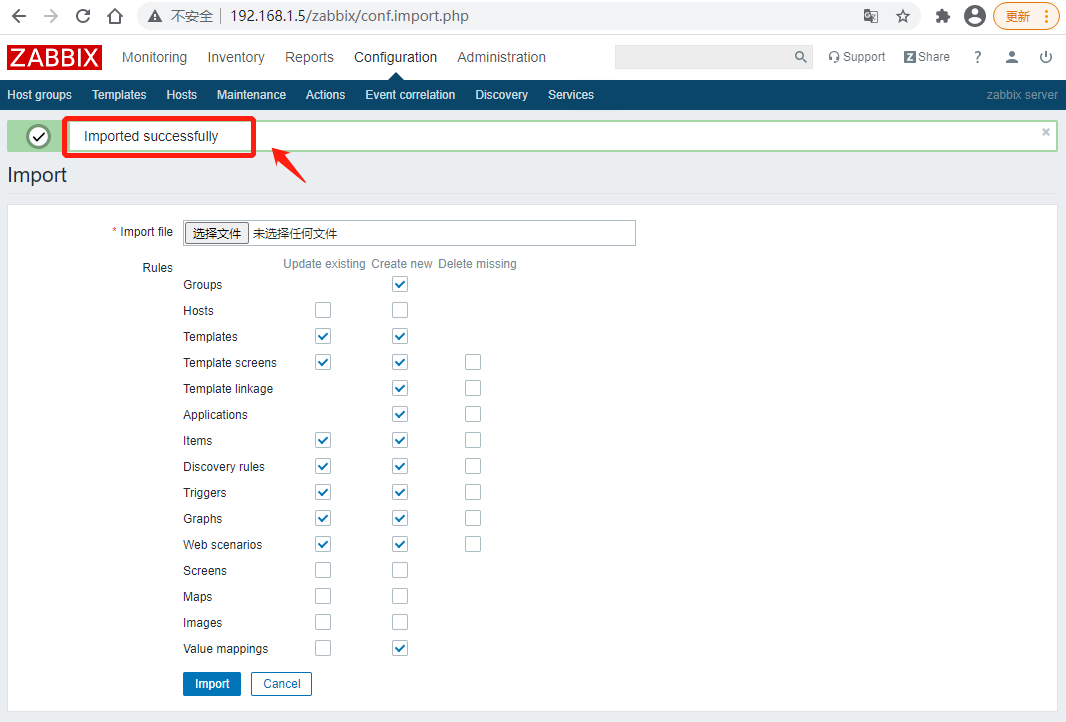Open the Administration menu
1066x722 pixels.
pyautogui.click(x=501, y=57)
